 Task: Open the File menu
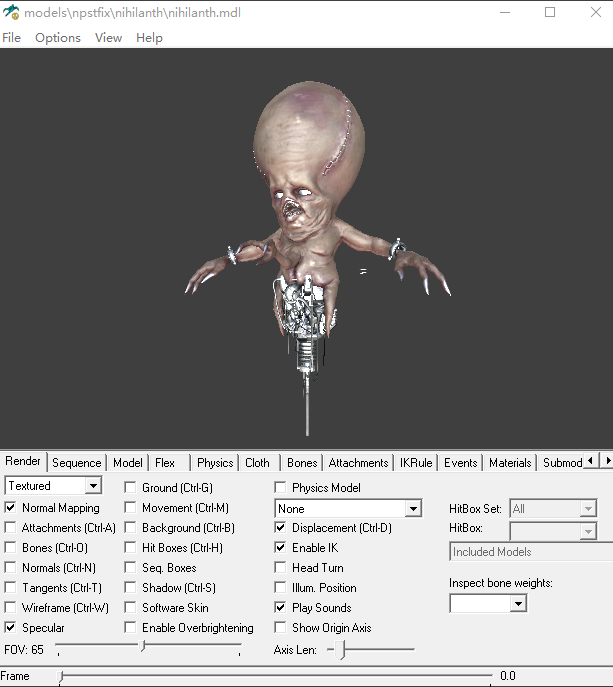[x=11, y=38]
